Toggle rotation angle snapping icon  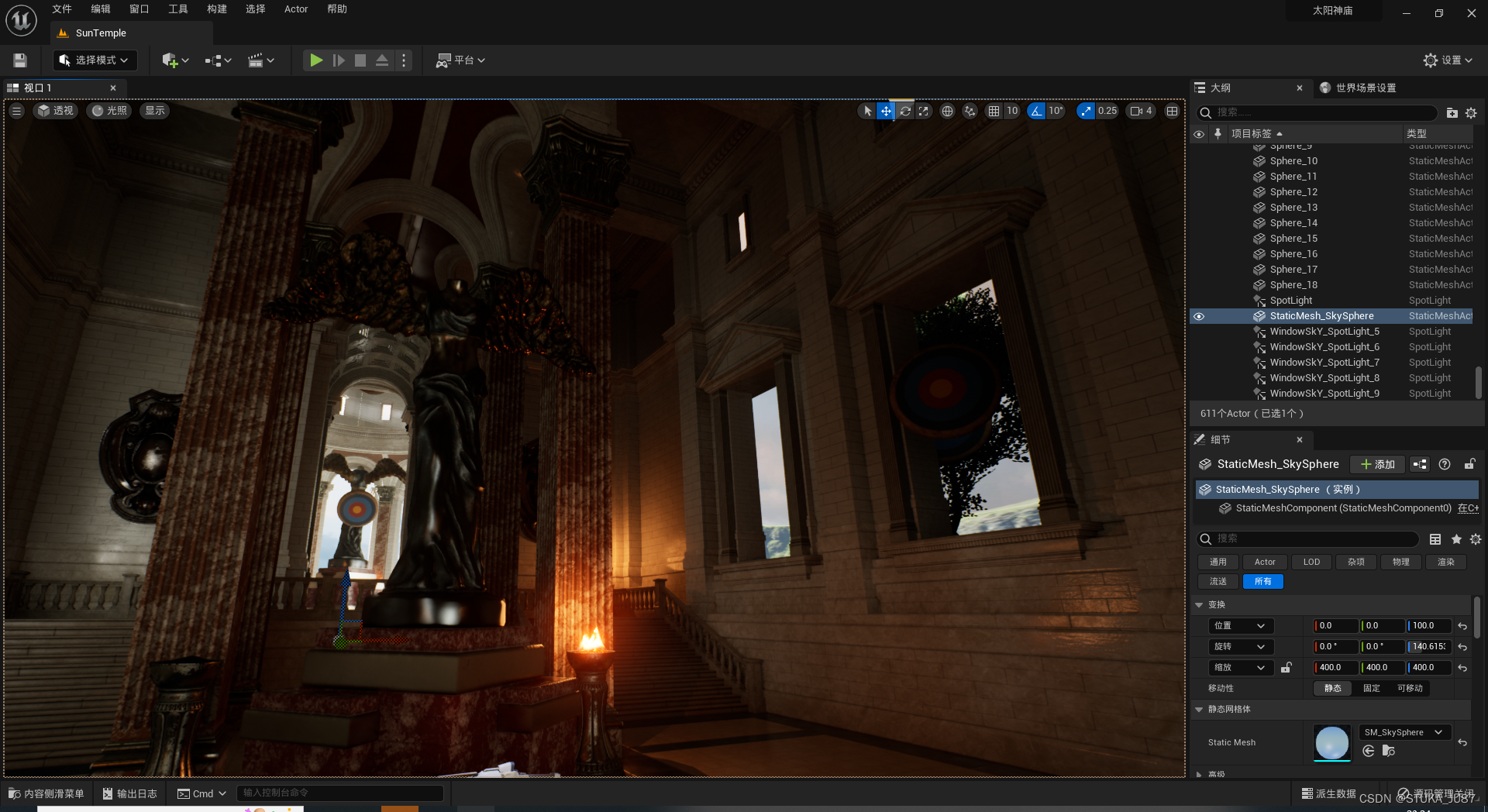[x=1036, y=111]
